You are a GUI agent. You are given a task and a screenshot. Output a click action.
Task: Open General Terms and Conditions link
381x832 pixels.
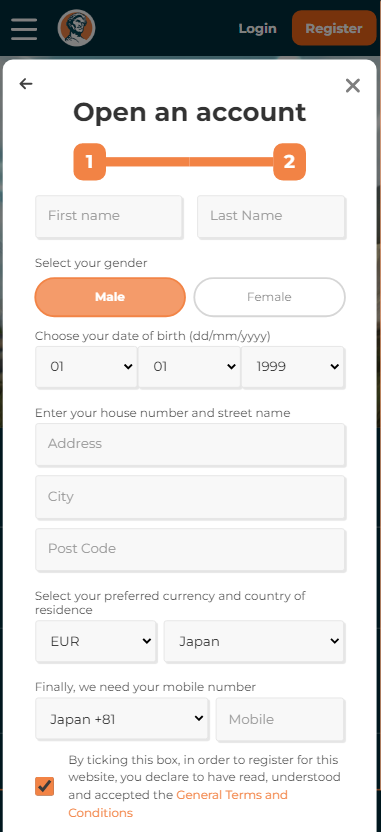click(x=178, y=803)
